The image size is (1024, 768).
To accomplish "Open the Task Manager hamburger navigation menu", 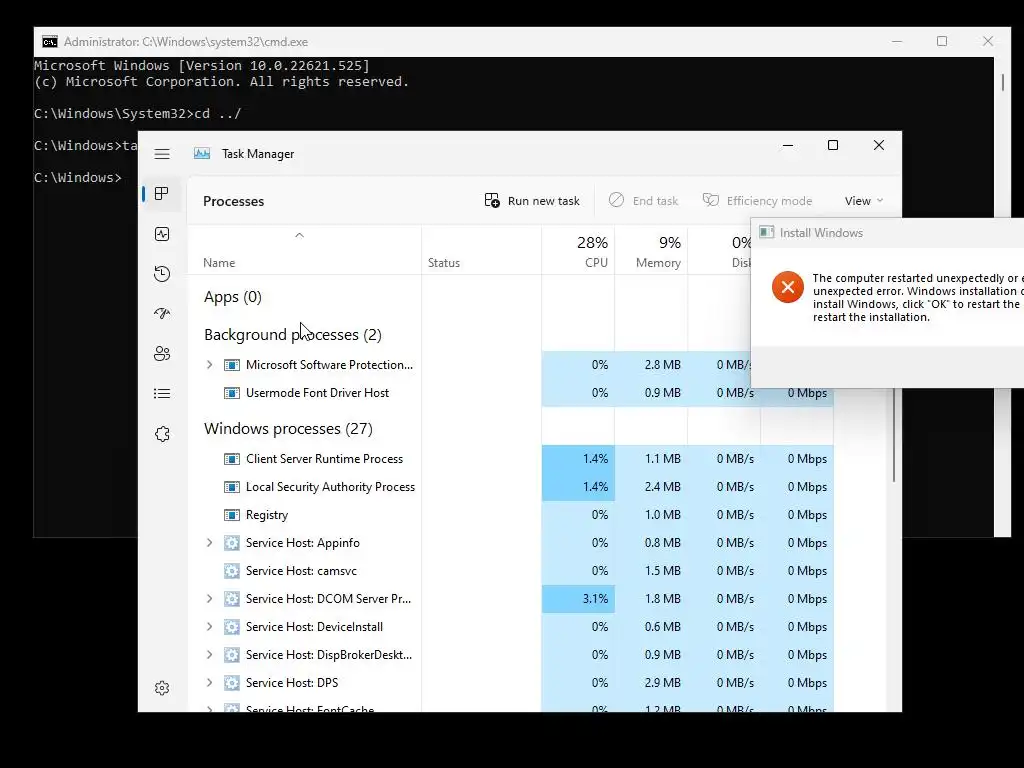I will point(162,154).
